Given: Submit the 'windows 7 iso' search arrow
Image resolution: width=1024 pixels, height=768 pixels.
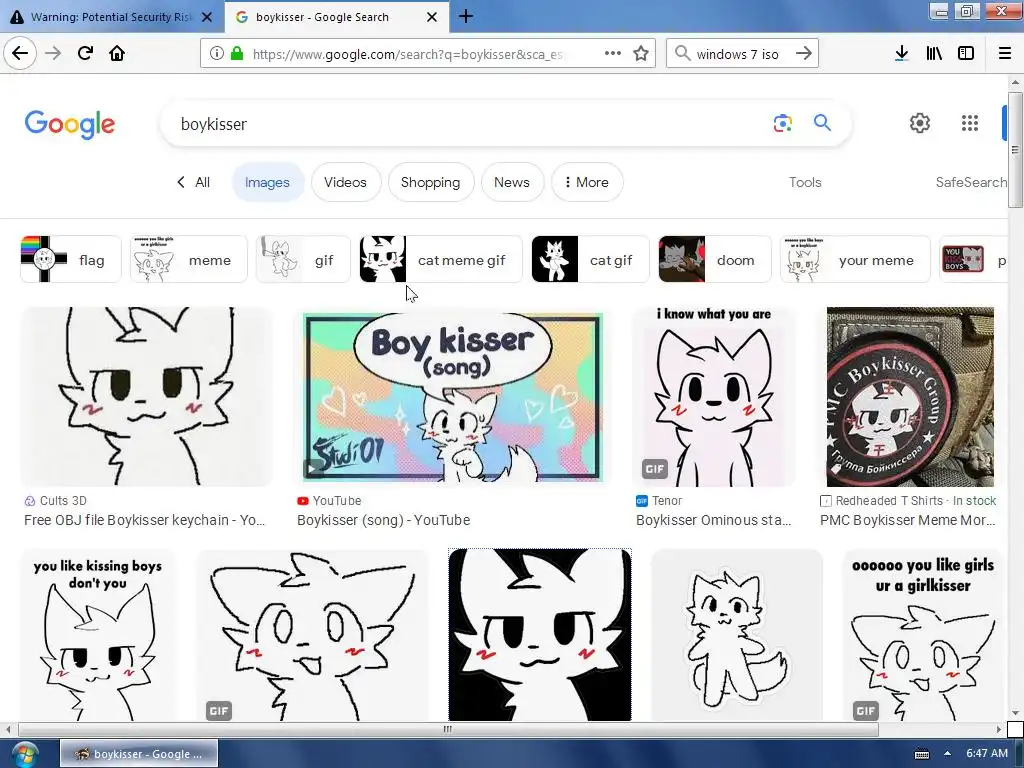Looking at the screenshot, I should 804,54.
